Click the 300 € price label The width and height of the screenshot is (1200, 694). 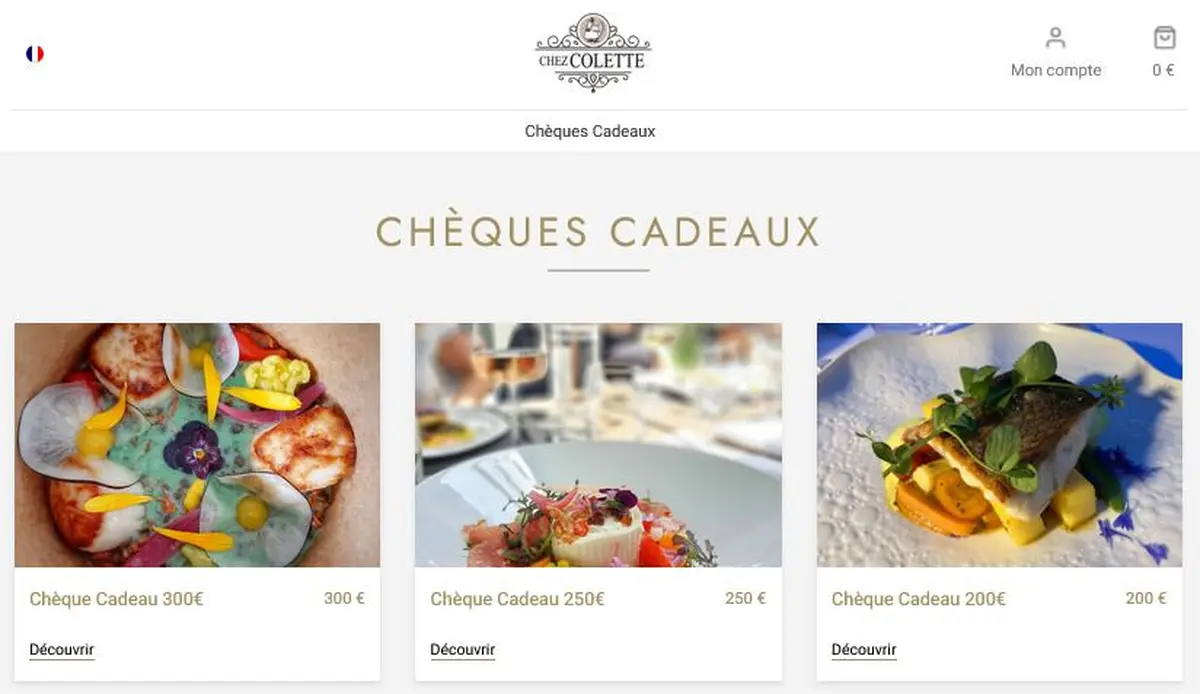(x=344, y=599)
